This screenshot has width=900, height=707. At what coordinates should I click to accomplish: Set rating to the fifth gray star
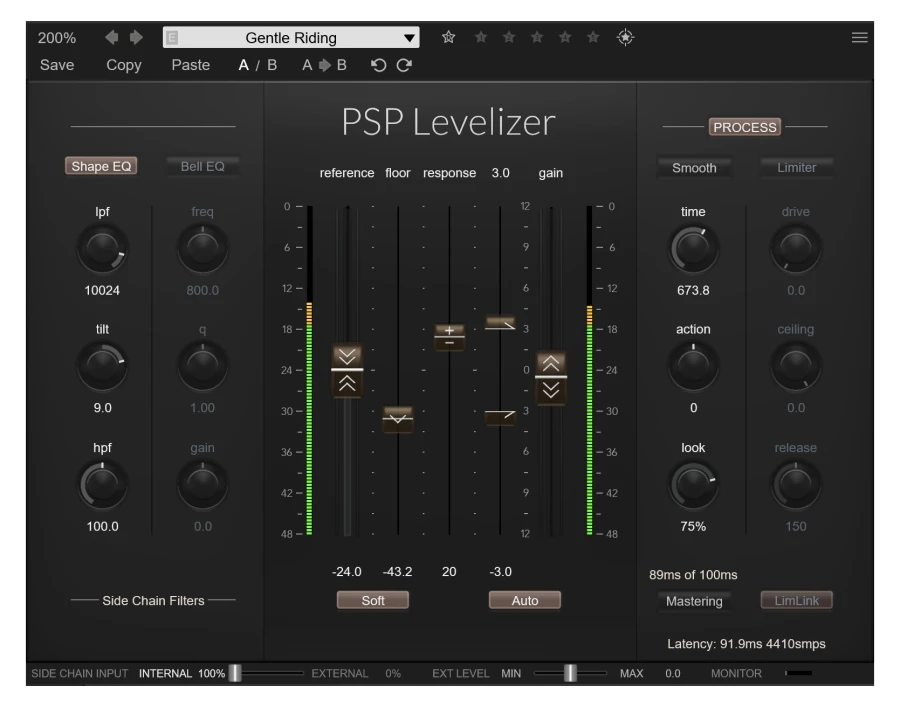(x=593, y=37)
